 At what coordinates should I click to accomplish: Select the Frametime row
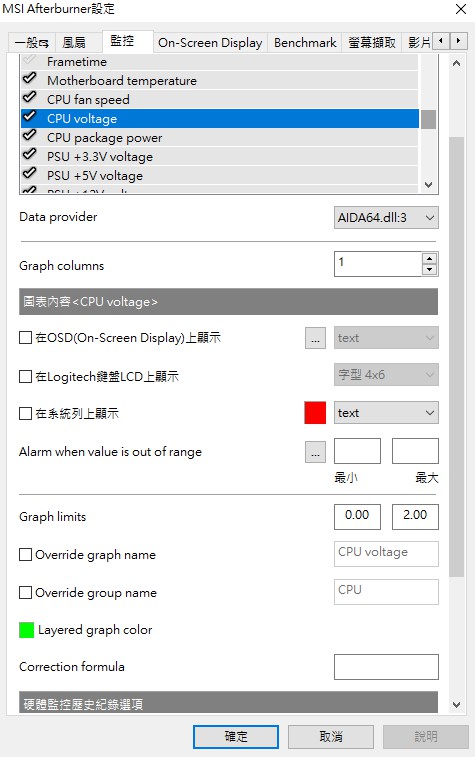pos(220,62)
